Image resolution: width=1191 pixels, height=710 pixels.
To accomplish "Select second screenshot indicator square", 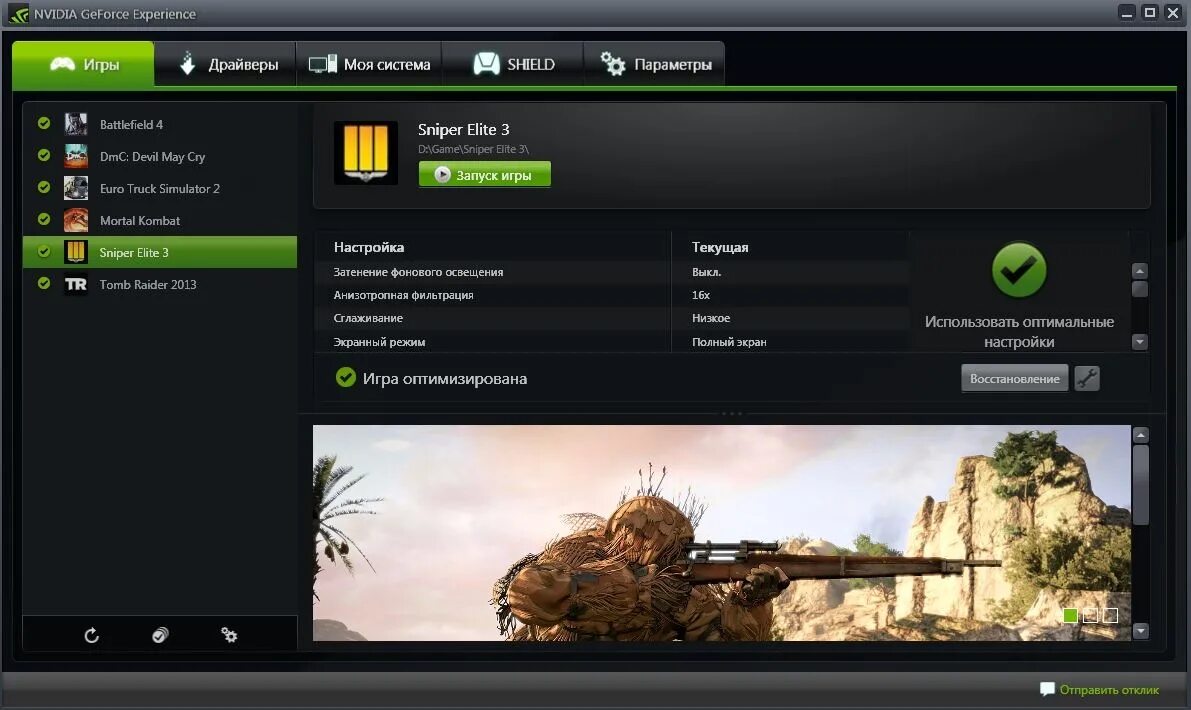I will [x=1090, y=615].
